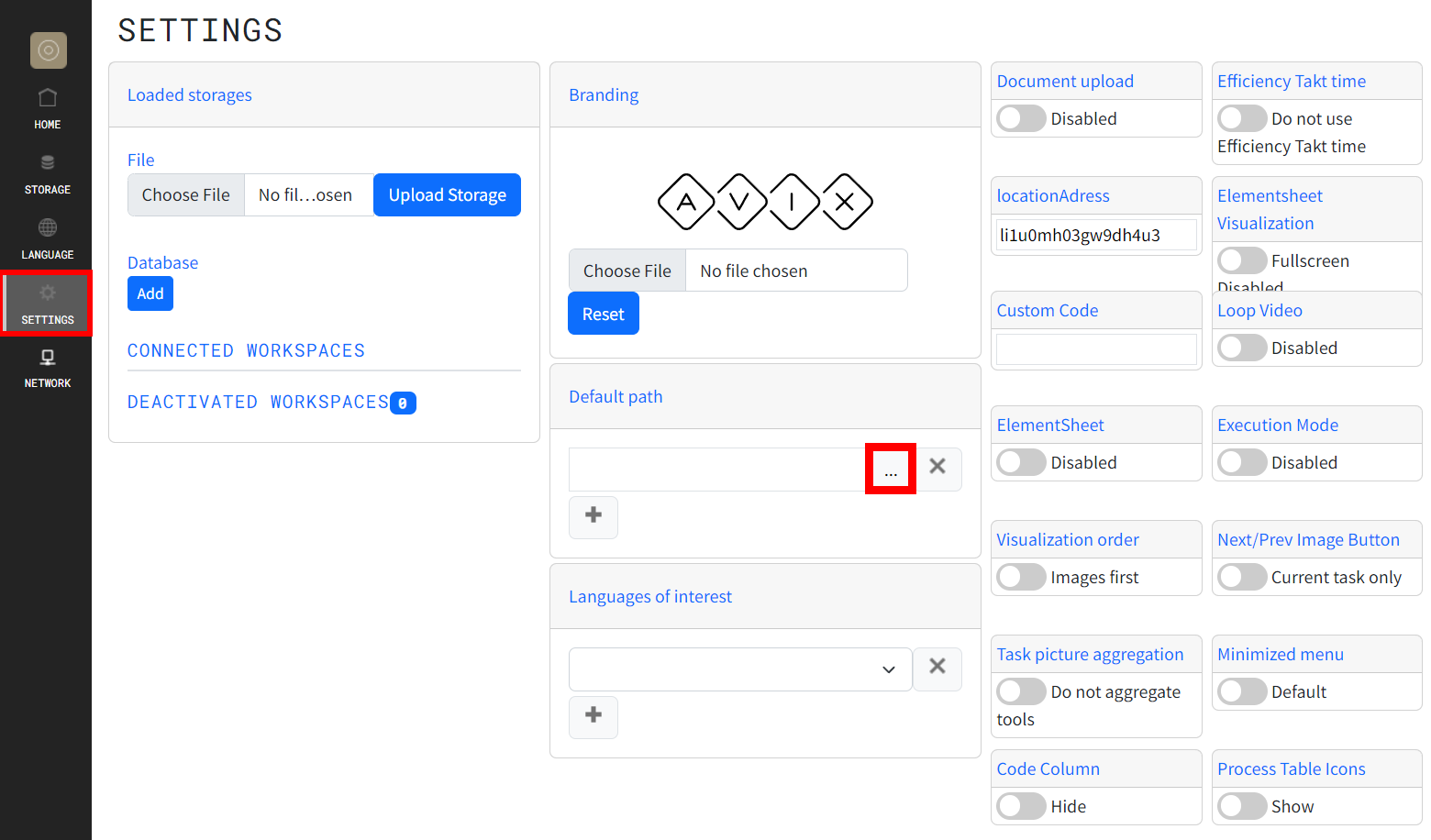Toggle the Loop Video switch
The height and width of the screenshot is (840, 1431).
(1242, 348)
